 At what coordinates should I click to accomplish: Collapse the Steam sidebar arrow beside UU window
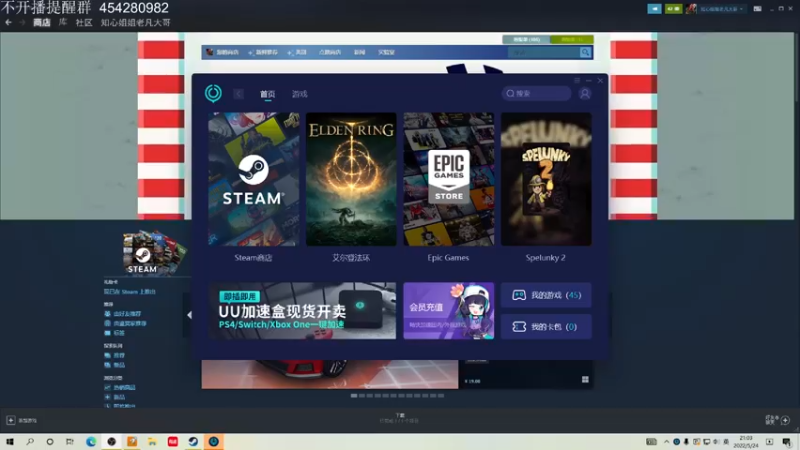coord(189,315)
